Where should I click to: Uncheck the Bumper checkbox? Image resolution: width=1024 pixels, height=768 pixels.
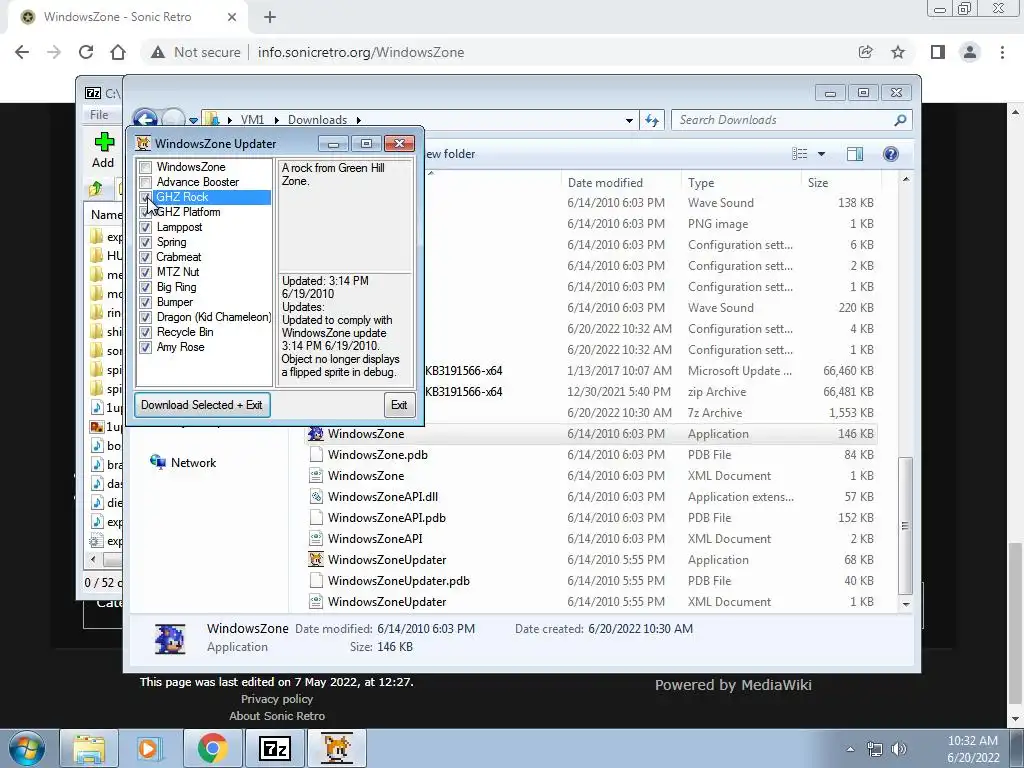click(x=146, y=302)
